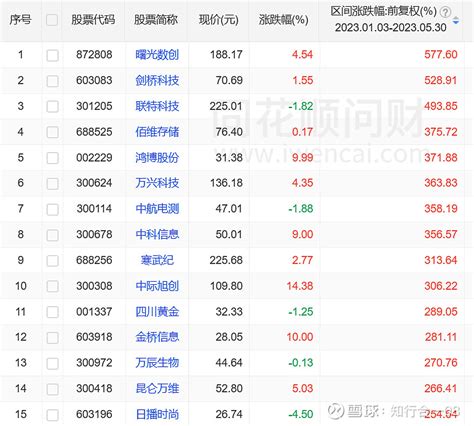Select checkbox of 300678 row
This screenshot has height=426, width=474.
(52, 235)
